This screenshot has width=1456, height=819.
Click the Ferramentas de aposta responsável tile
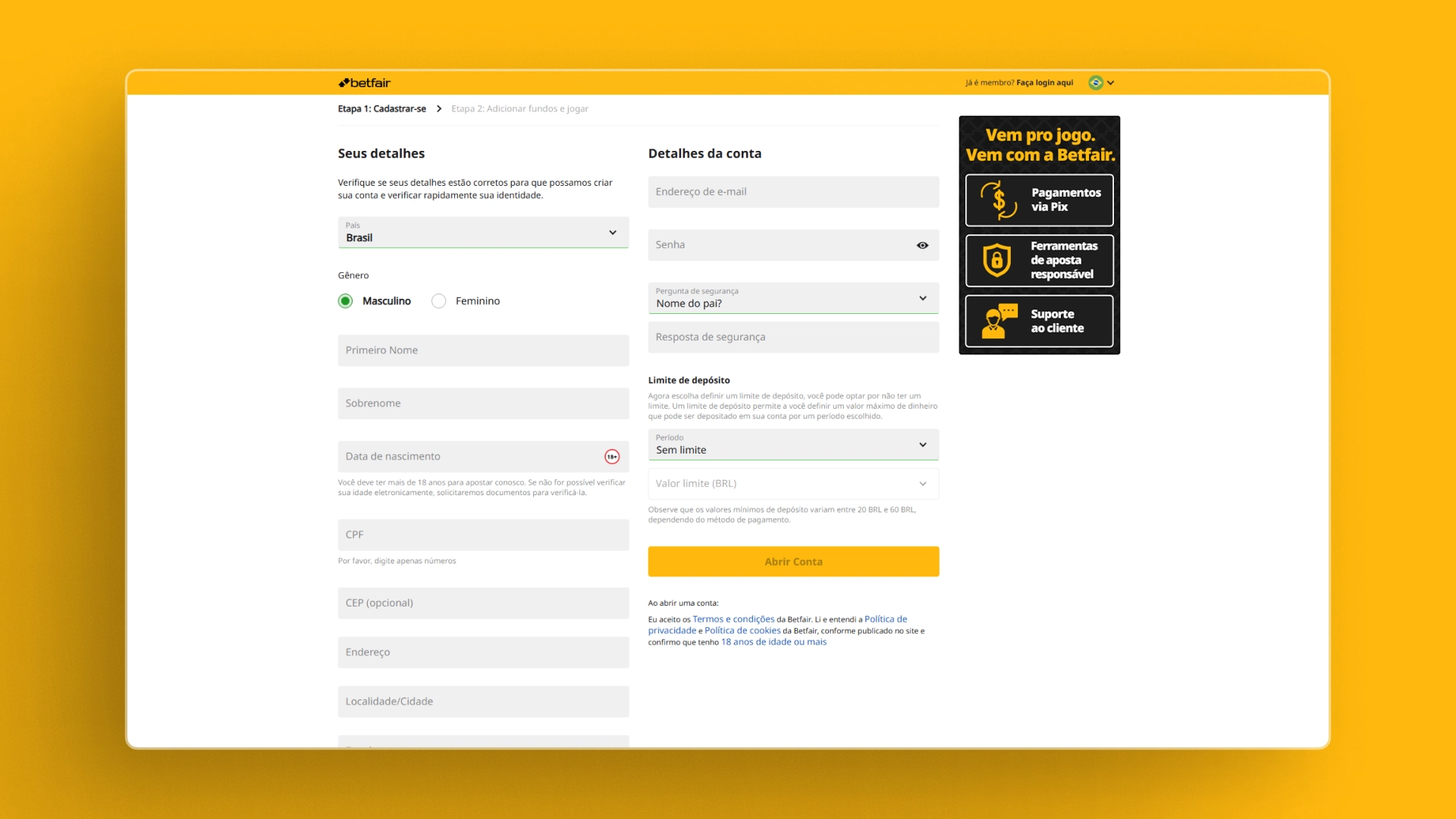(1039, 260)
